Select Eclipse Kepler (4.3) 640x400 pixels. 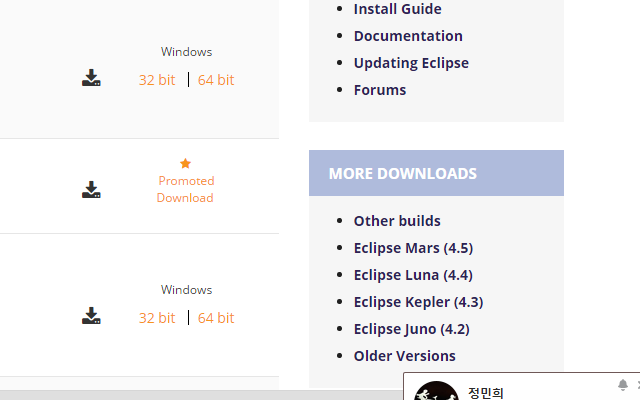pos(418,302)
